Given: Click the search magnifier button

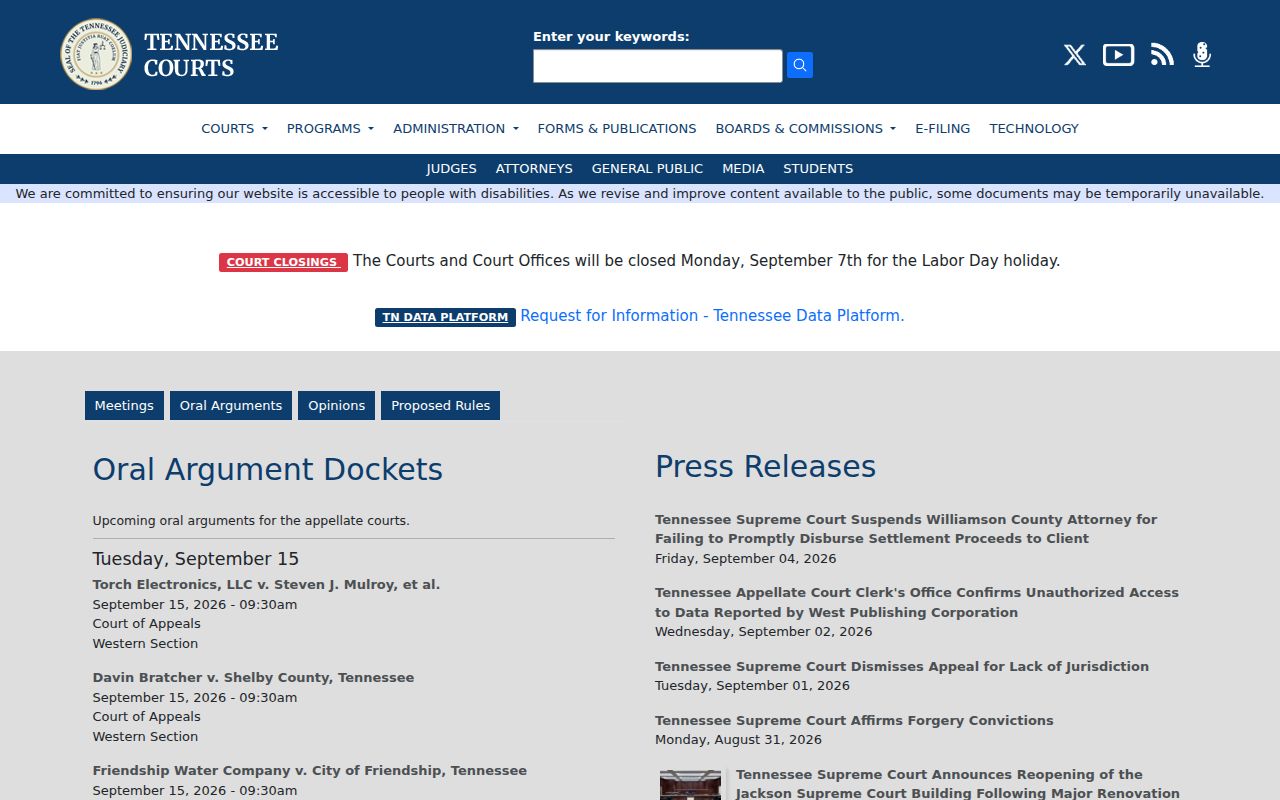Looking at the screenshot, I should pyautogui.click(x=800, y=65).
